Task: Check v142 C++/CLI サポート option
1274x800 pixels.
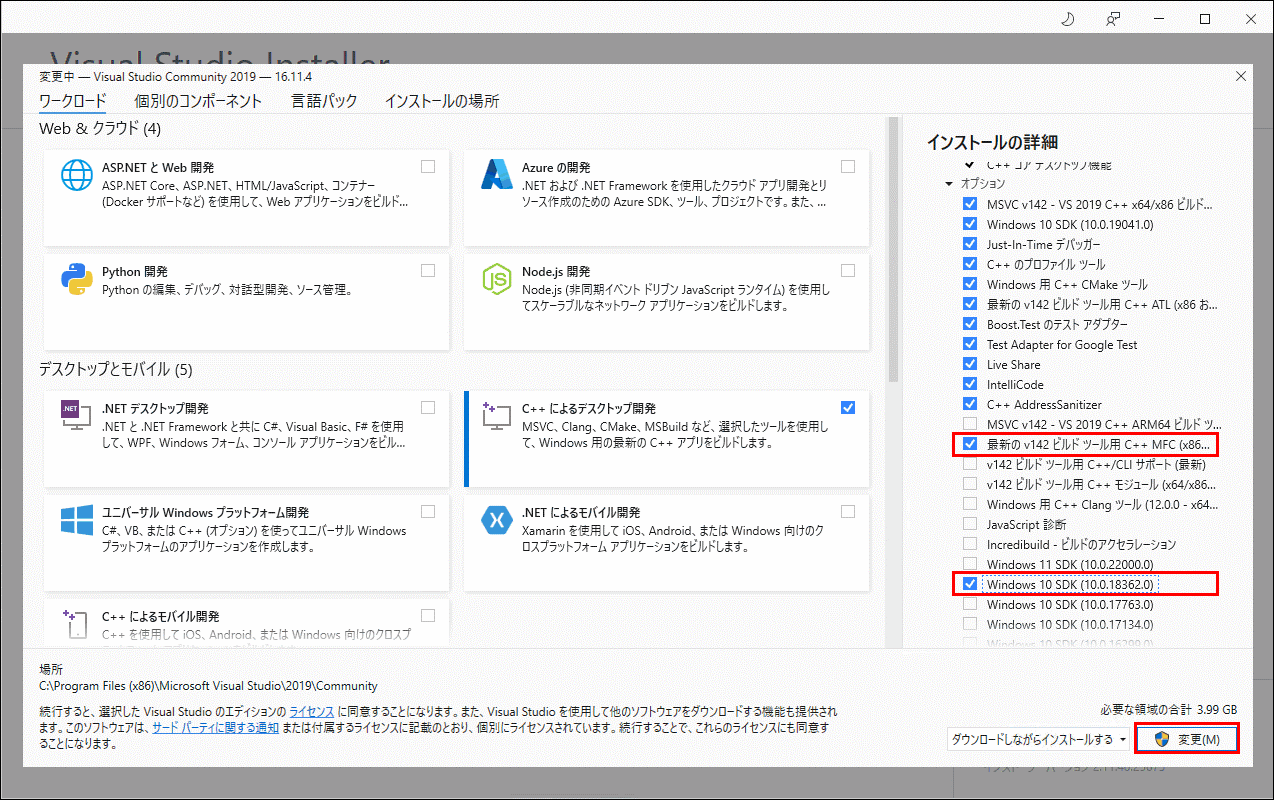Action: click(x=969, y=464)
